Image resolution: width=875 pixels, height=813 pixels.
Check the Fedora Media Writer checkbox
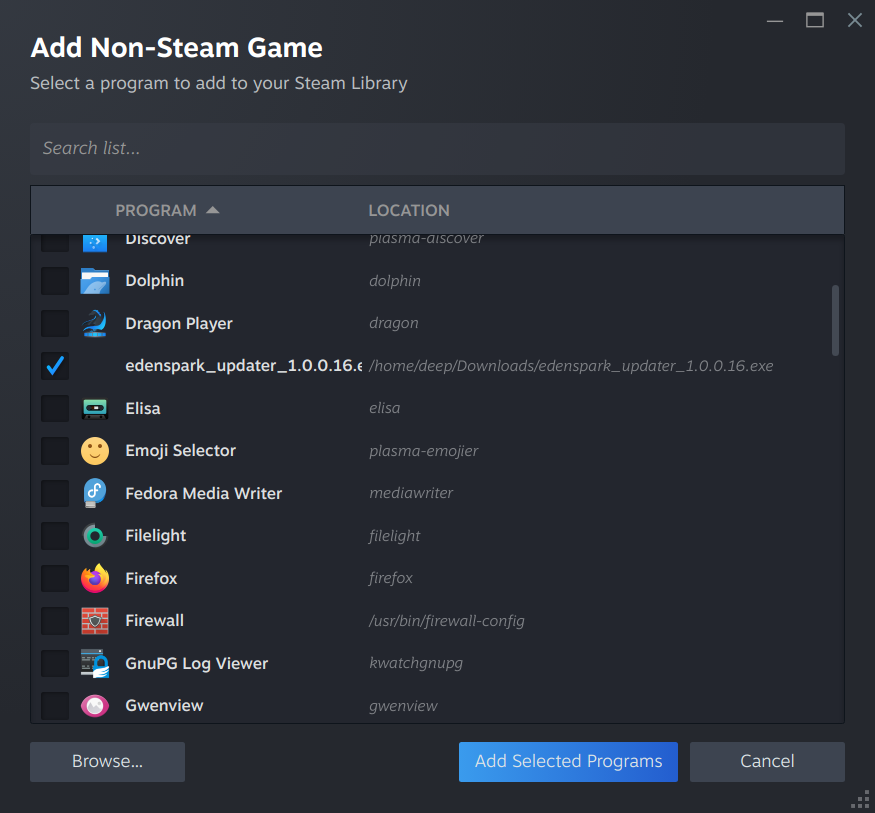tap(55, 493)
